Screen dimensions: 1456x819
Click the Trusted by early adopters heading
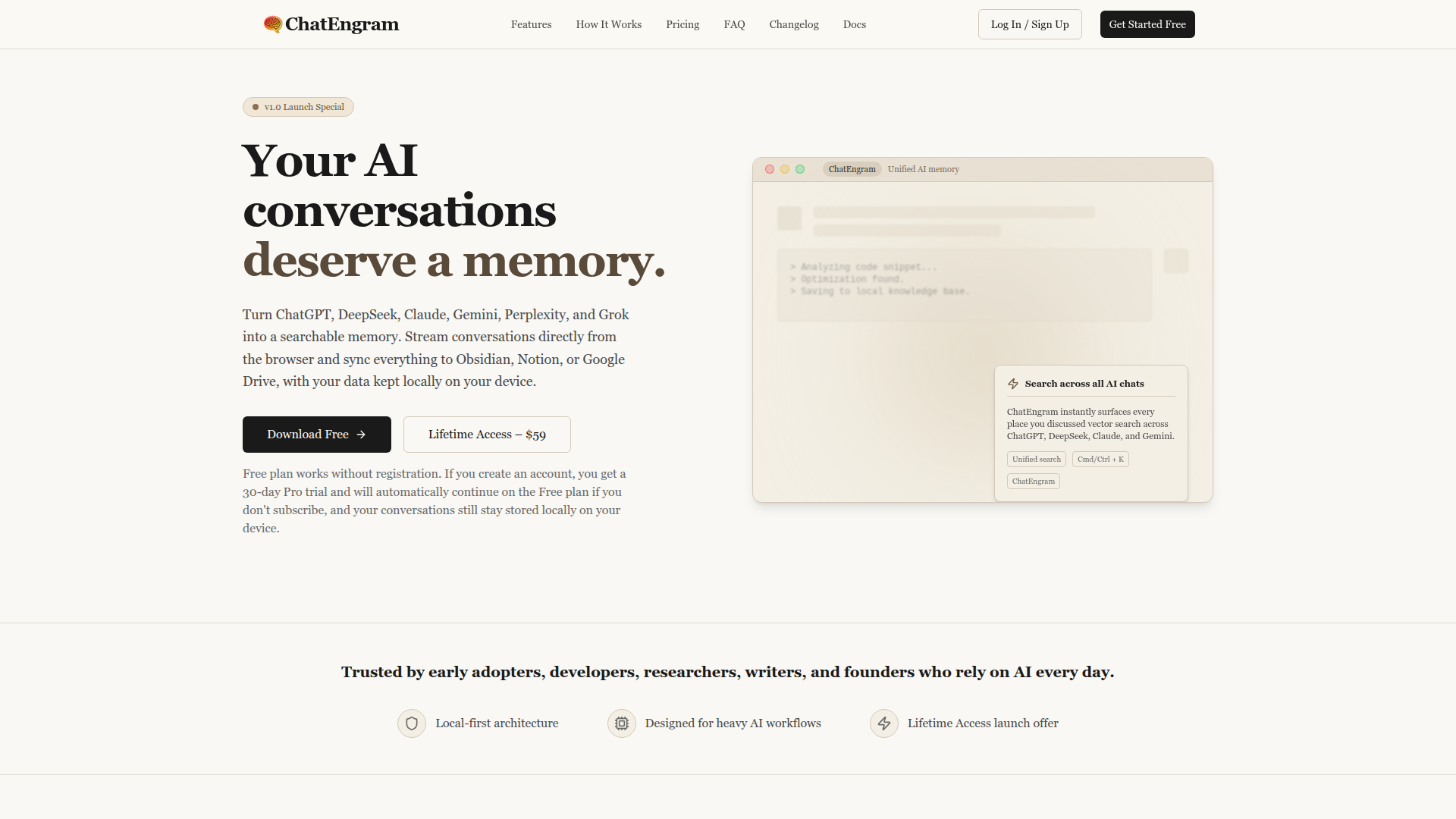coord(728,672)
